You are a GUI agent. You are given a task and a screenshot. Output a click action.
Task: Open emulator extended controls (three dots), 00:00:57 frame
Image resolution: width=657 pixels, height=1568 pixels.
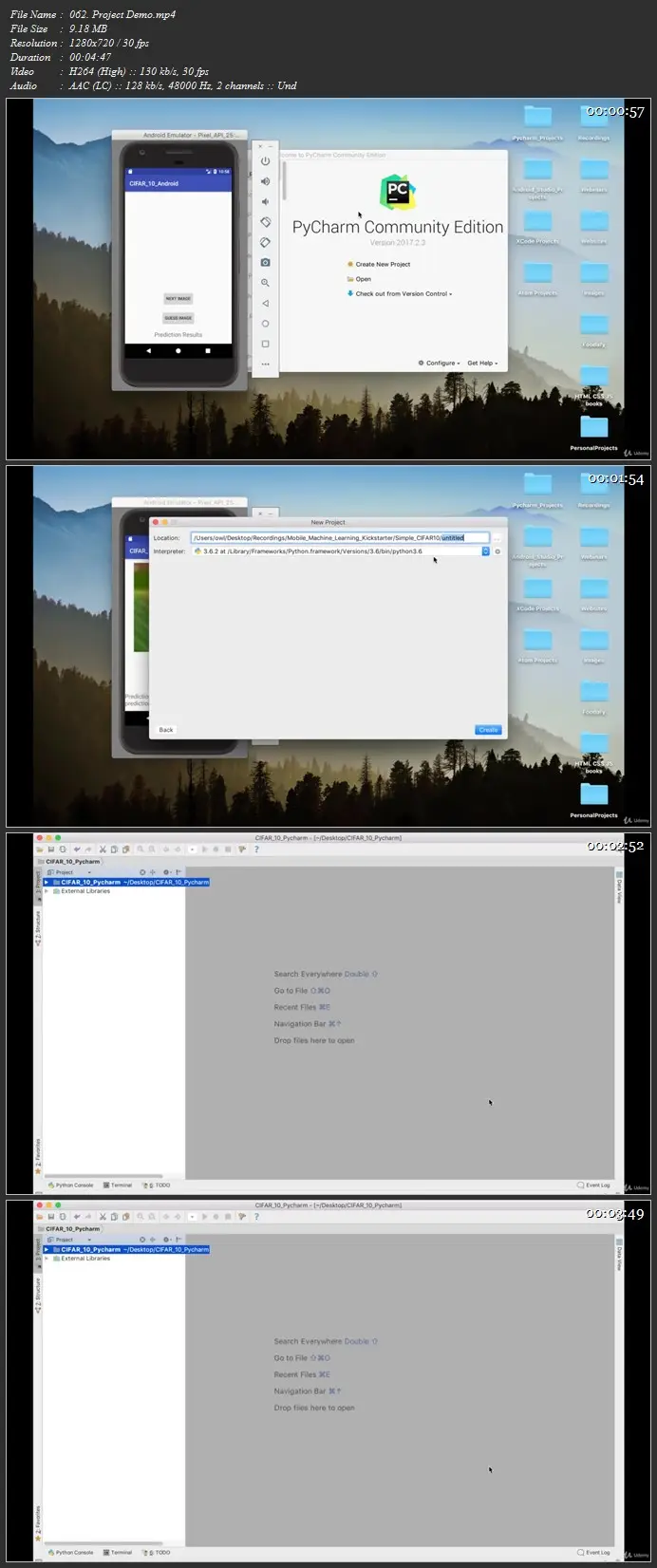[x=265, y=364]
